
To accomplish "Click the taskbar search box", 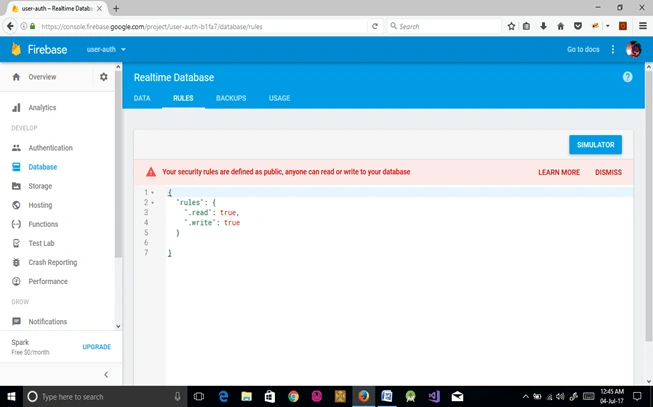I will (x=104, y=397).
